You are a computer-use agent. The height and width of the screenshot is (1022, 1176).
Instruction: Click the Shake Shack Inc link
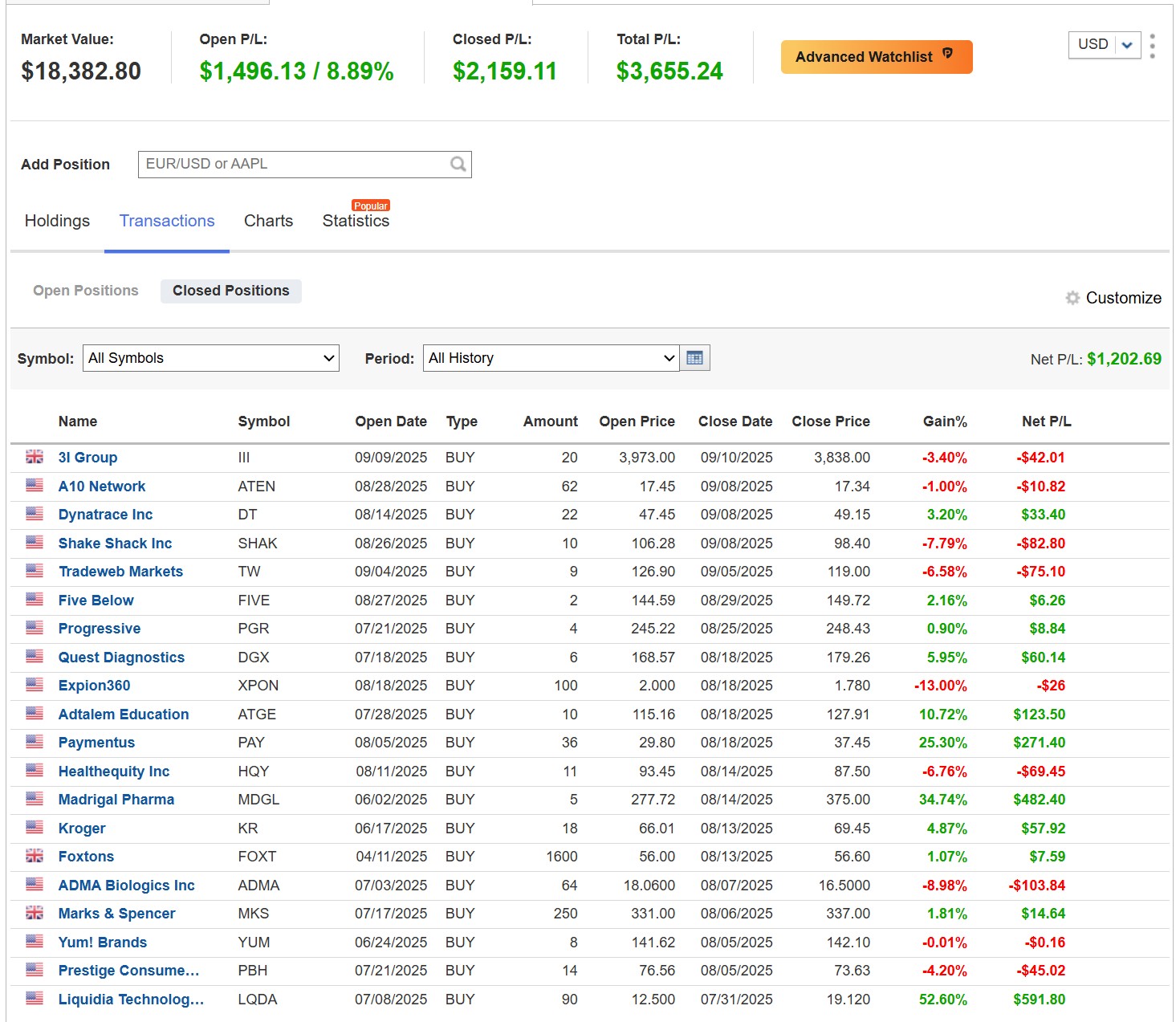pos(115,544)
